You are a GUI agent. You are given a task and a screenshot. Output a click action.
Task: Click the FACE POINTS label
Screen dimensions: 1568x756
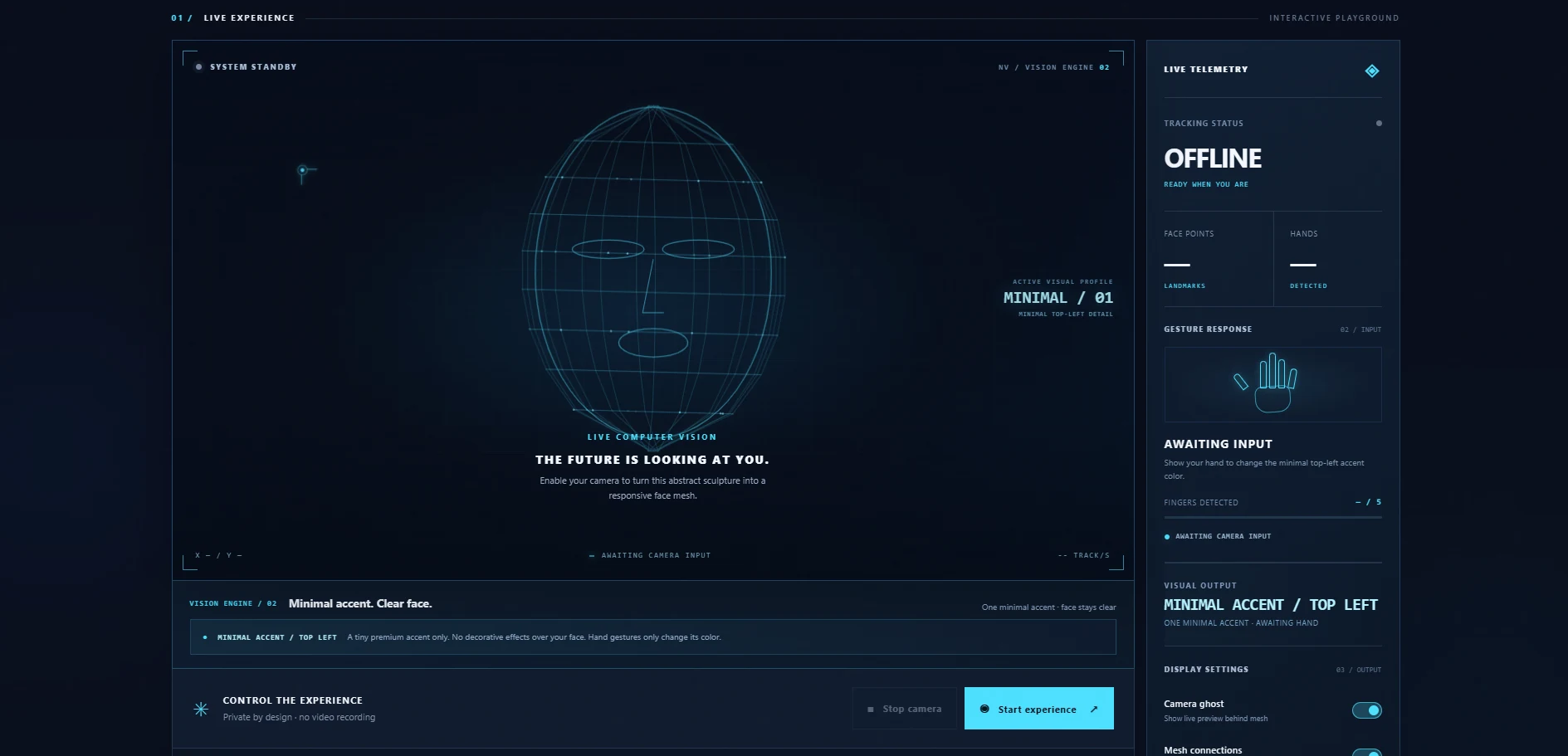(1189, 234)
